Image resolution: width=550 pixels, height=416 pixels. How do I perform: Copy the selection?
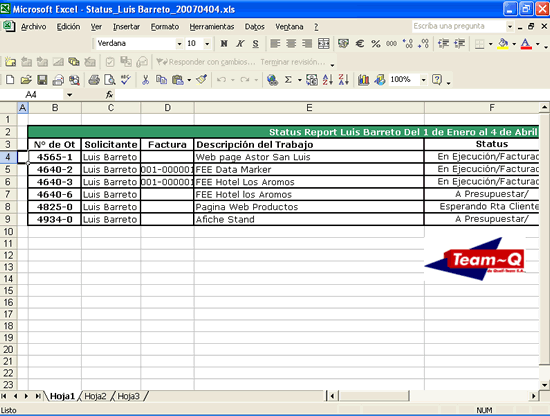coord(161,80)
